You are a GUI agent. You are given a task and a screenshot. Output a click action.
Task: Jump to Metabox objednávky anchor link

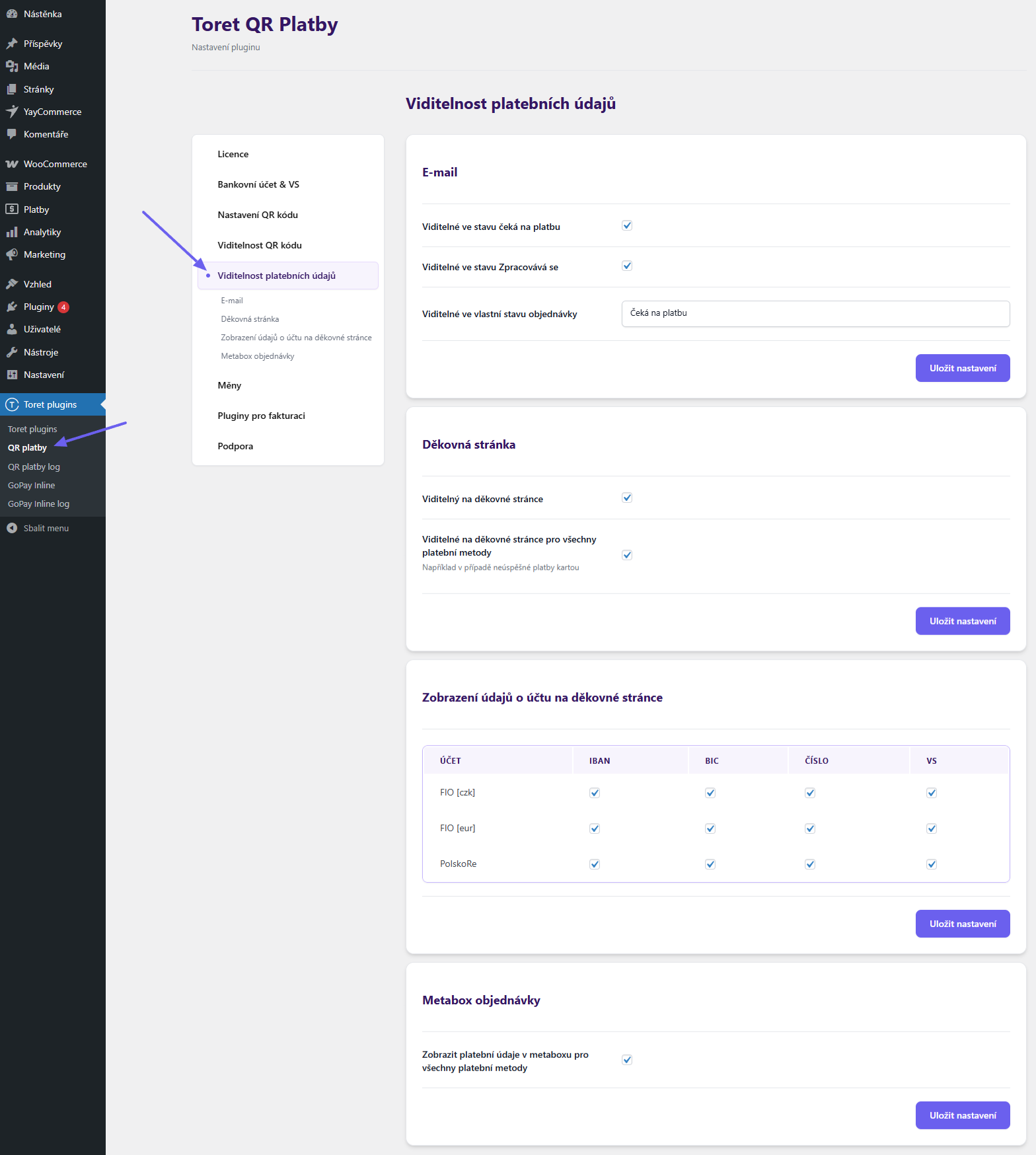(x=258, y=356)
